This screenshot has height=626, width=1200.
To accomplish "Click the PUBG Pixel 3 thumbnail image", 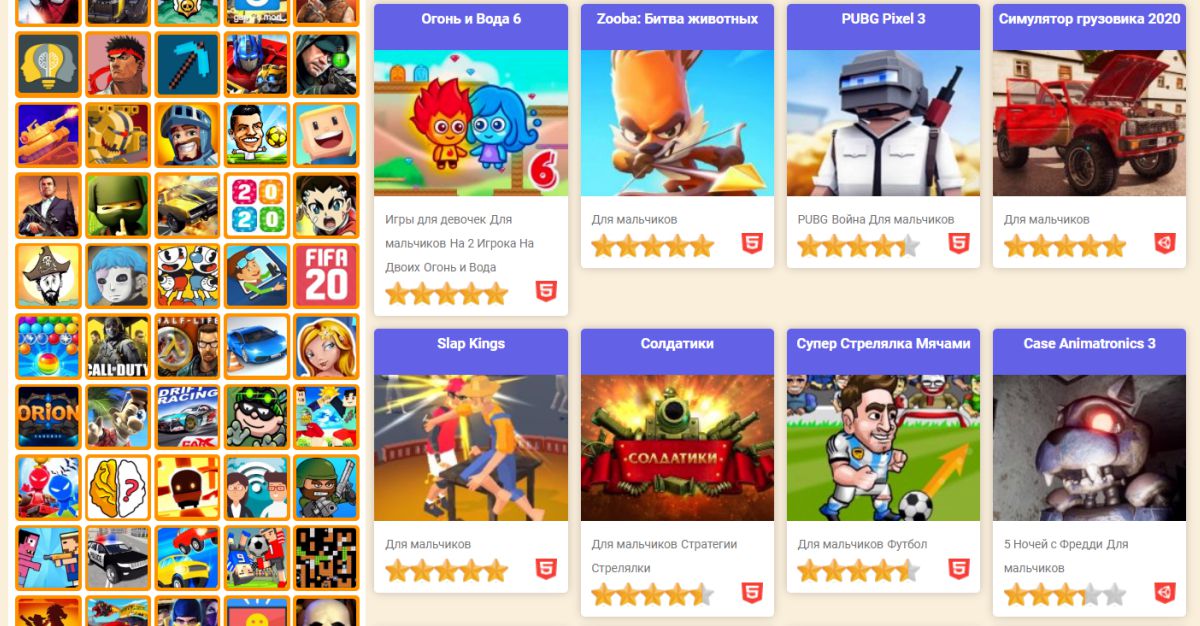I will tap(883, 123).
